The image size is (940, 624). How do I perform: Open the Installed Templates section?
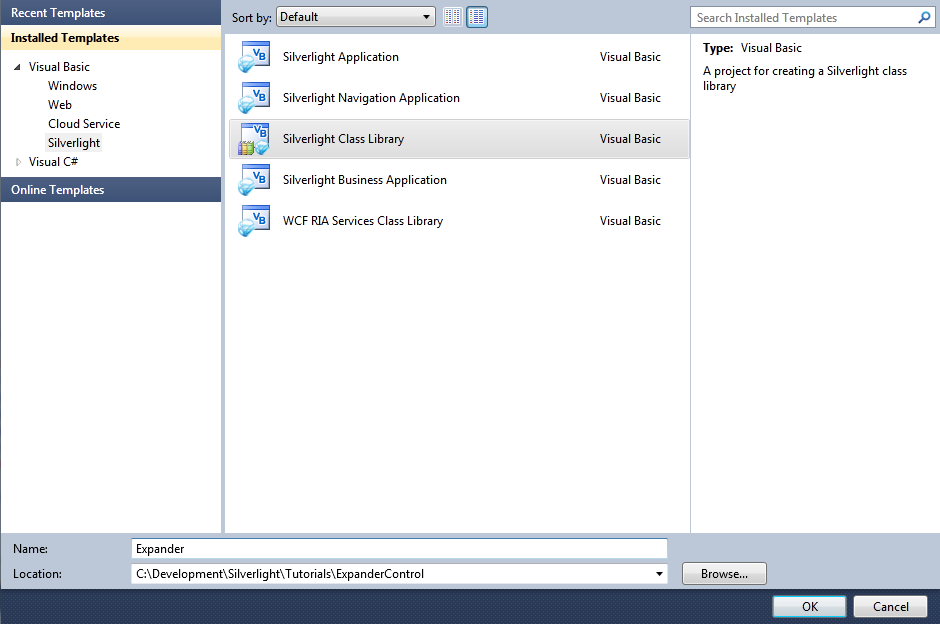[111, 38]
